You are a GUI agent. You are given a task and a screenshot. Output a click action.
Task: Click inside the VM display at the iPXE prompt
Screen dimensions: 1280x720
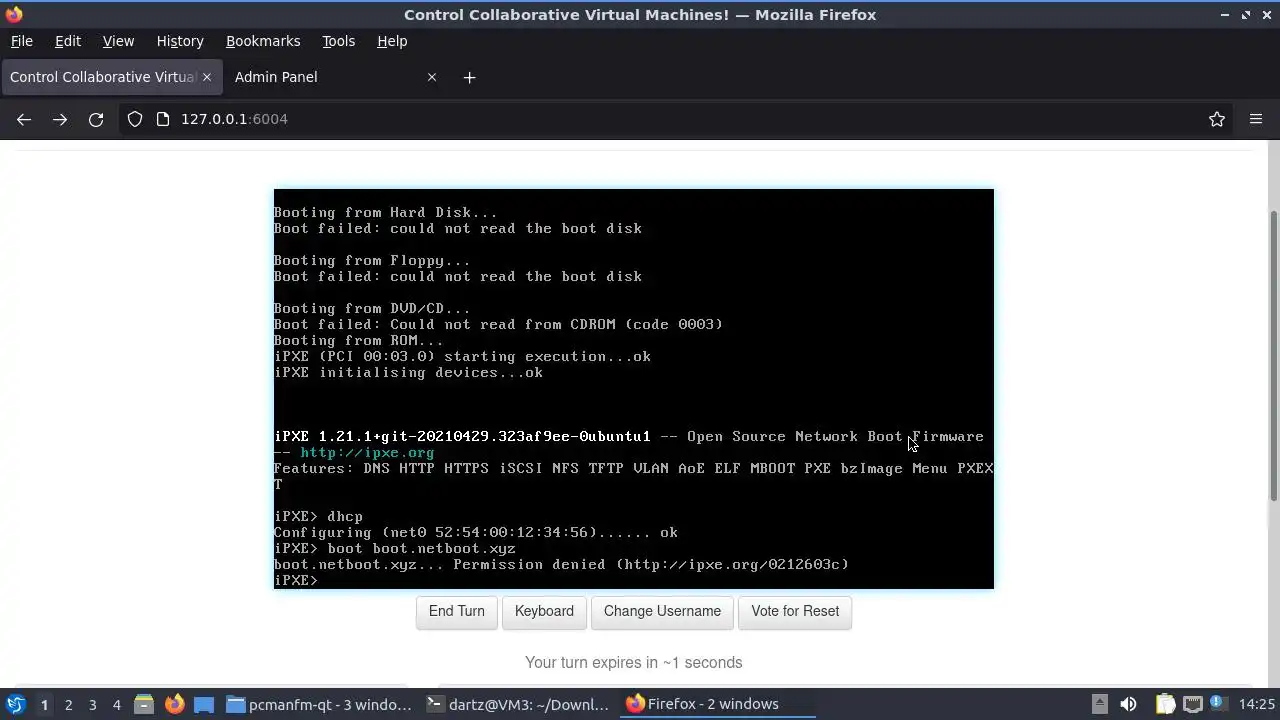point(296,580)
